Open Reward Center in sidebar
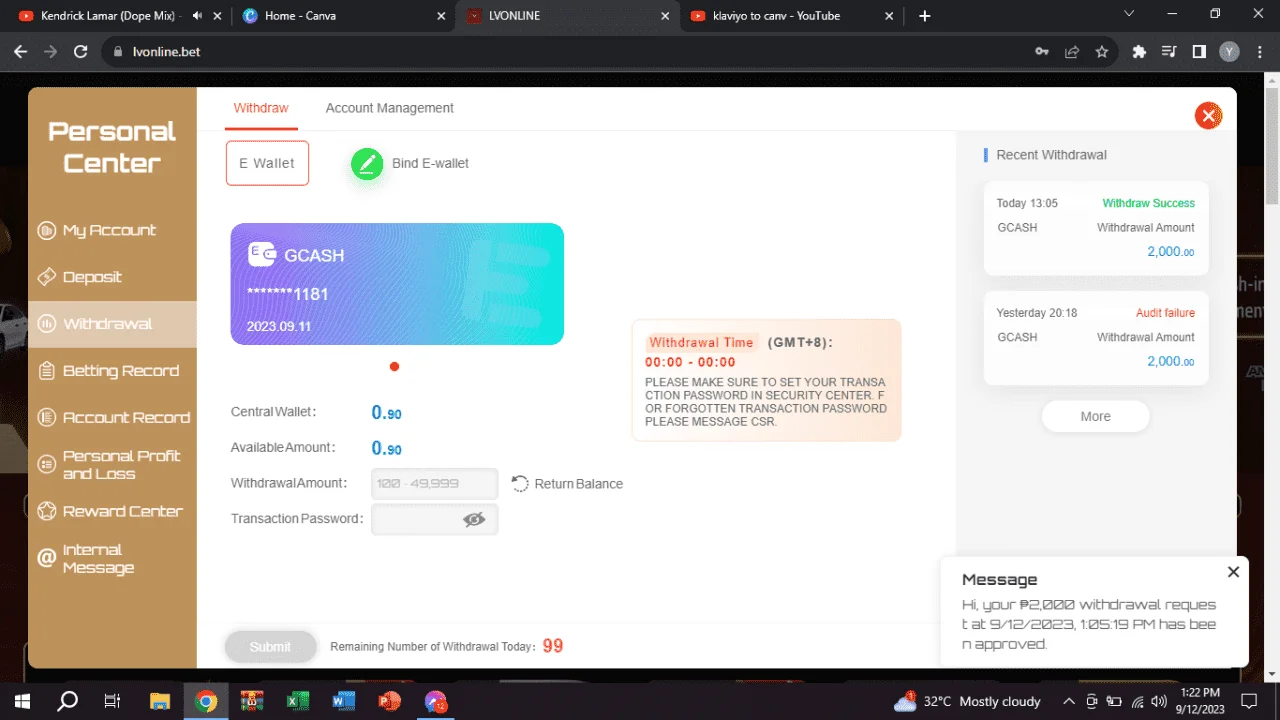1280x720 pixels. (x=112, y=511)
